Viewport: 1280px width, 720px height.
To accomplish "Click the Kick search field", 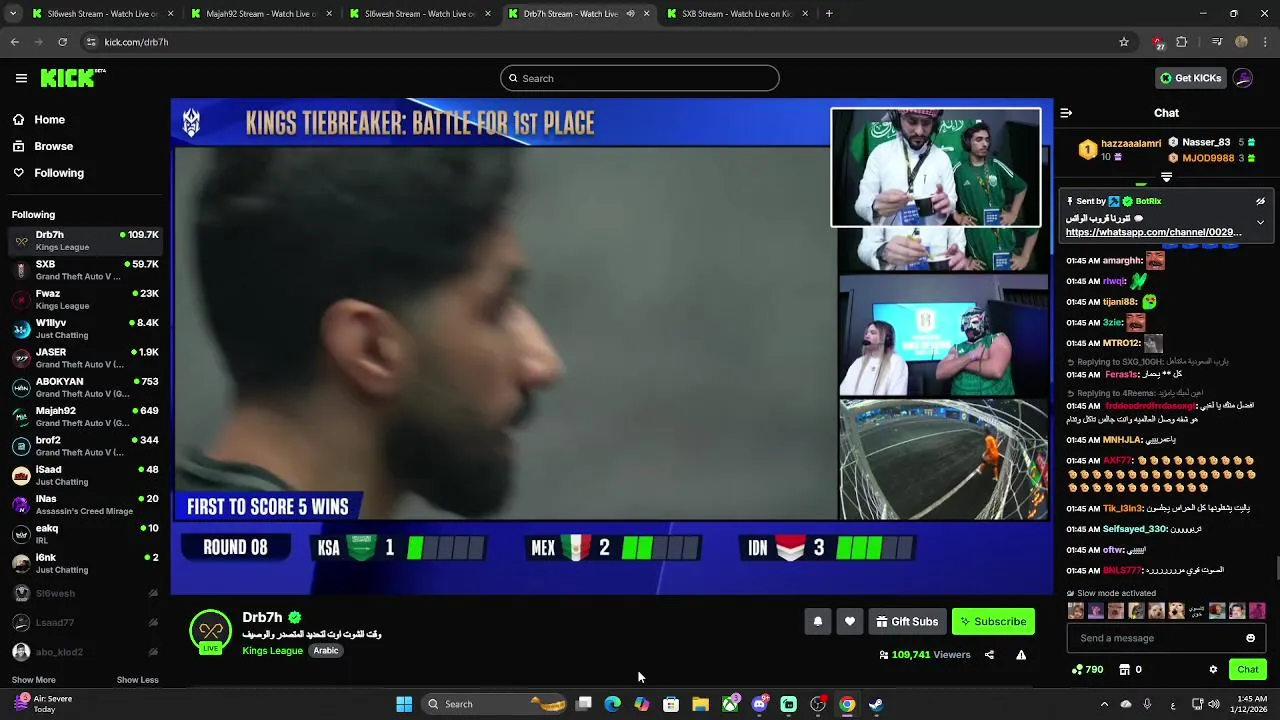I will 640,78.
